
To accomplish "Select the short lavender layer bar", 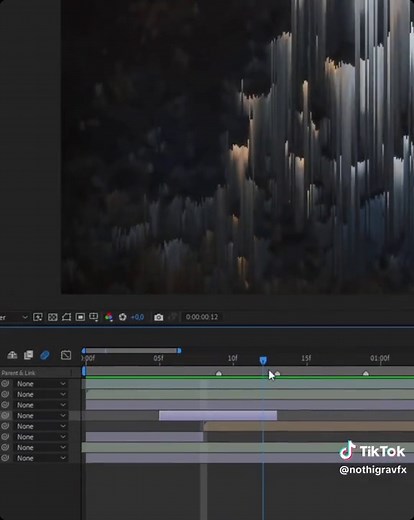I will (x=218, y=416).
